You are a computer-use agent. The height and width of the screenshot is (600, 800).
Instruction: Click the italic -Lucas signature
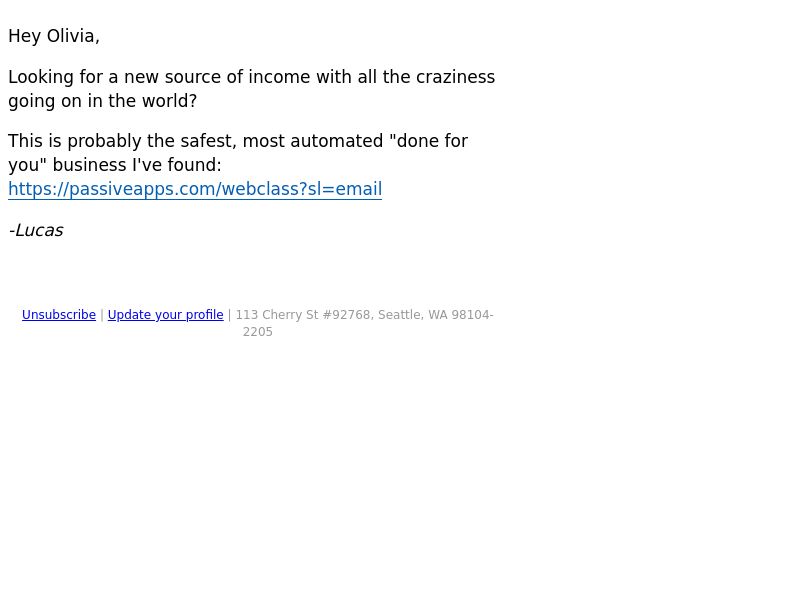click(x=36, y=230)
